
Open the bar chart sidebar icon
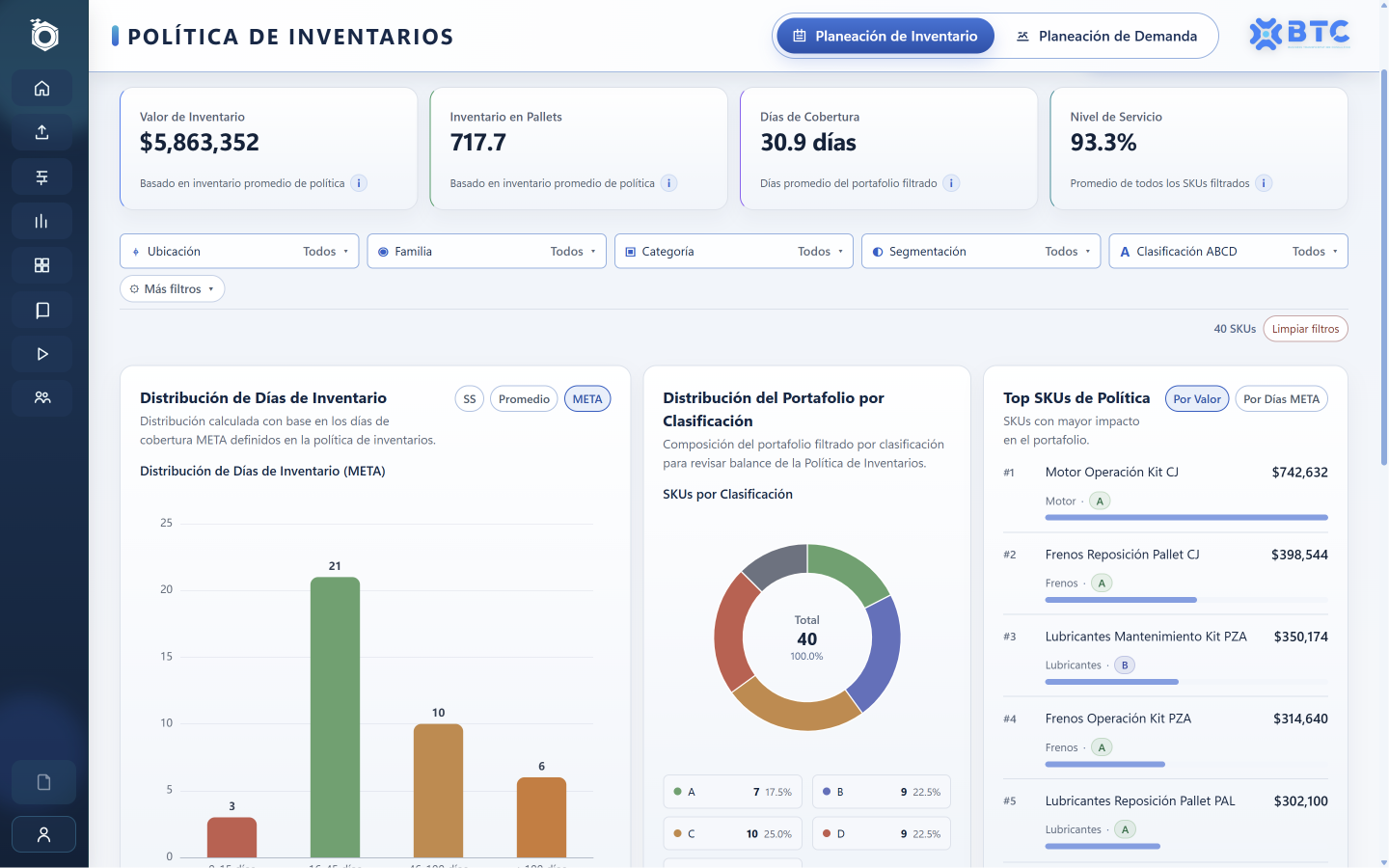point(42,222)
